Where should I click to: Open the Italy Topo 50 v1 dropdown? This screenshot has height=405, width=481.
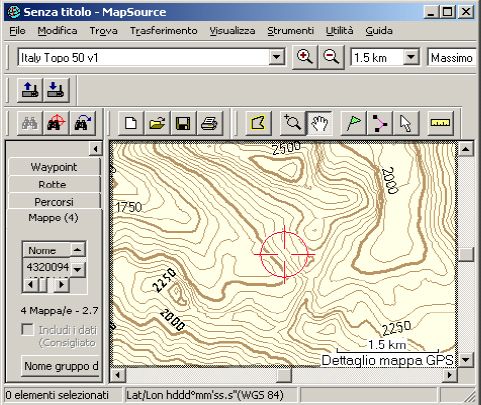276,57
